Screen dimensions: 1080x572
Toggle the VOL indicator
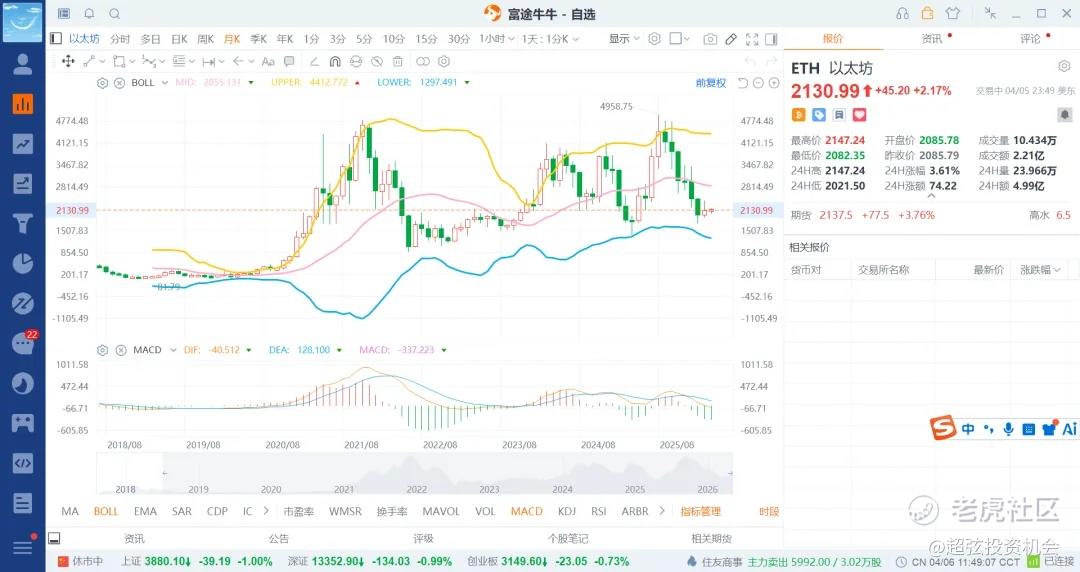[485, 511]
